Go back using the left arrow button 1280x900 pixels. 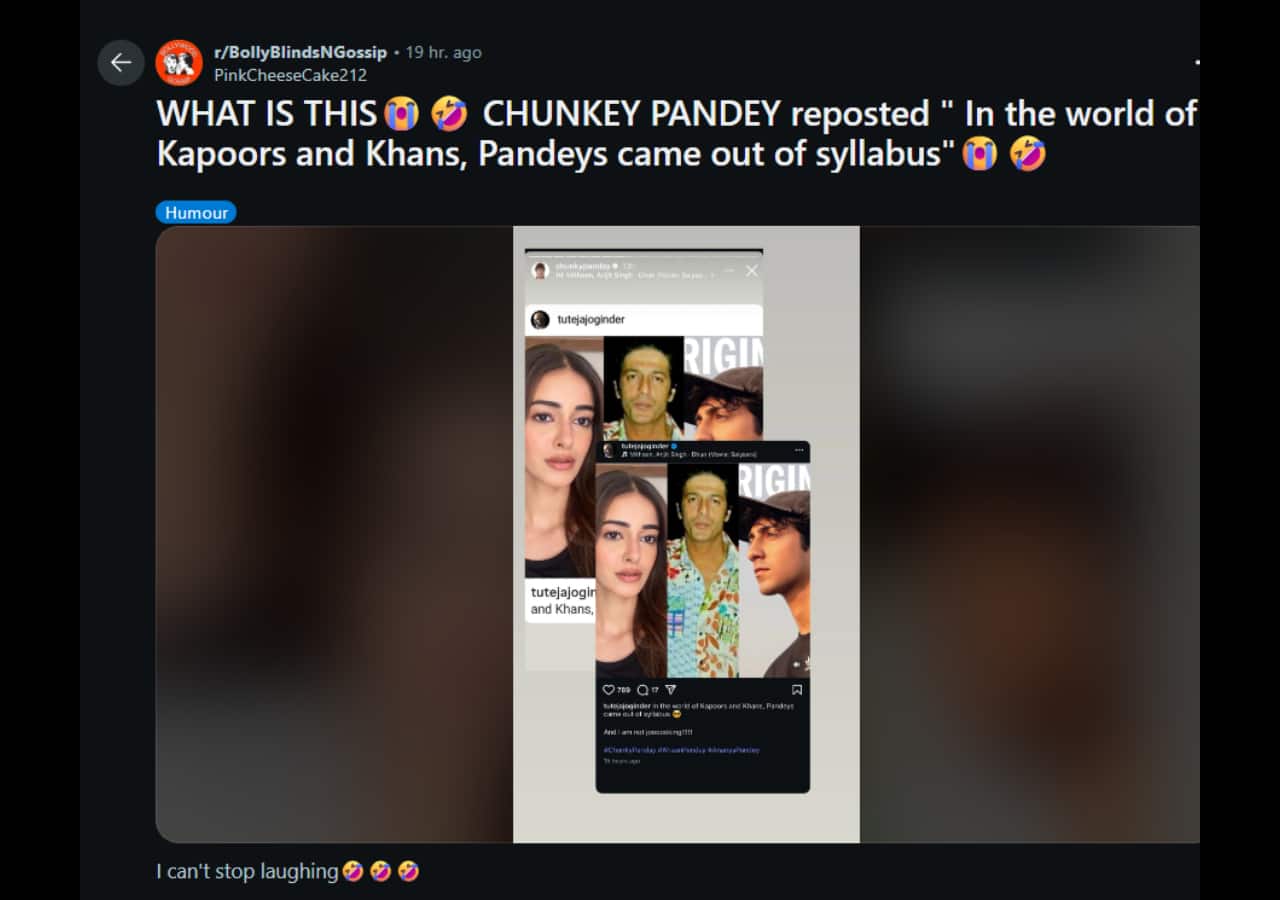(121, 63)
